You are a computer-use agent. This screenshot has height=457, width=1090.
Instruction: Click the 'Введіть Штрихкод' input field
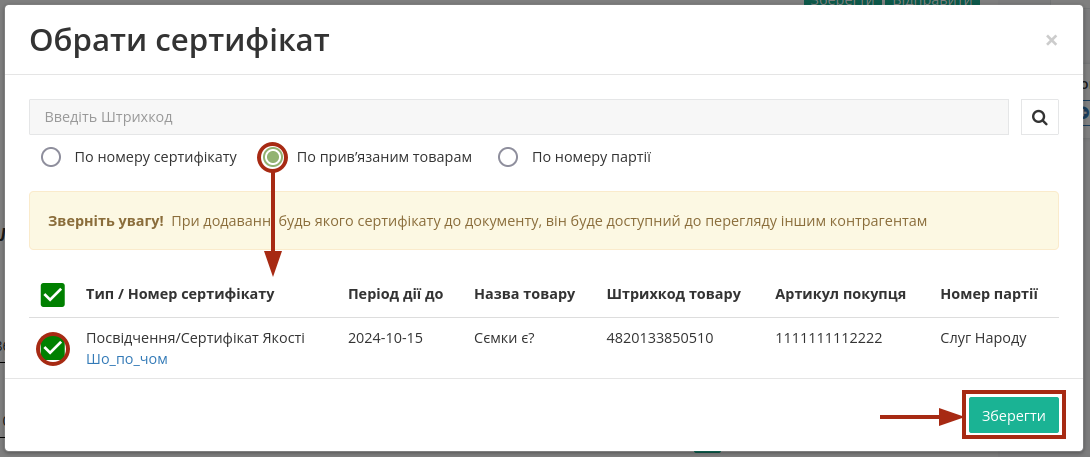pyautogui.click(x=519, y=117)
